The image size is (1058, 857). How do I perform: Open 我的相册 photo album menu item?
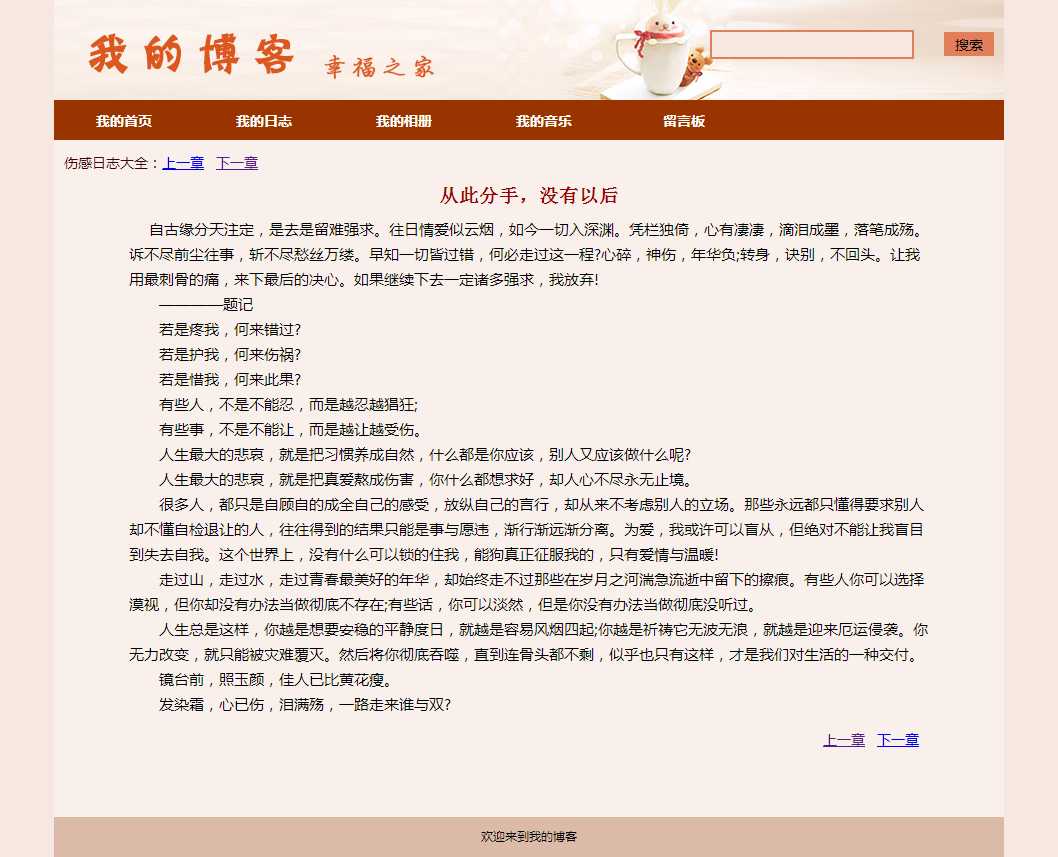[x=404, y=121]
